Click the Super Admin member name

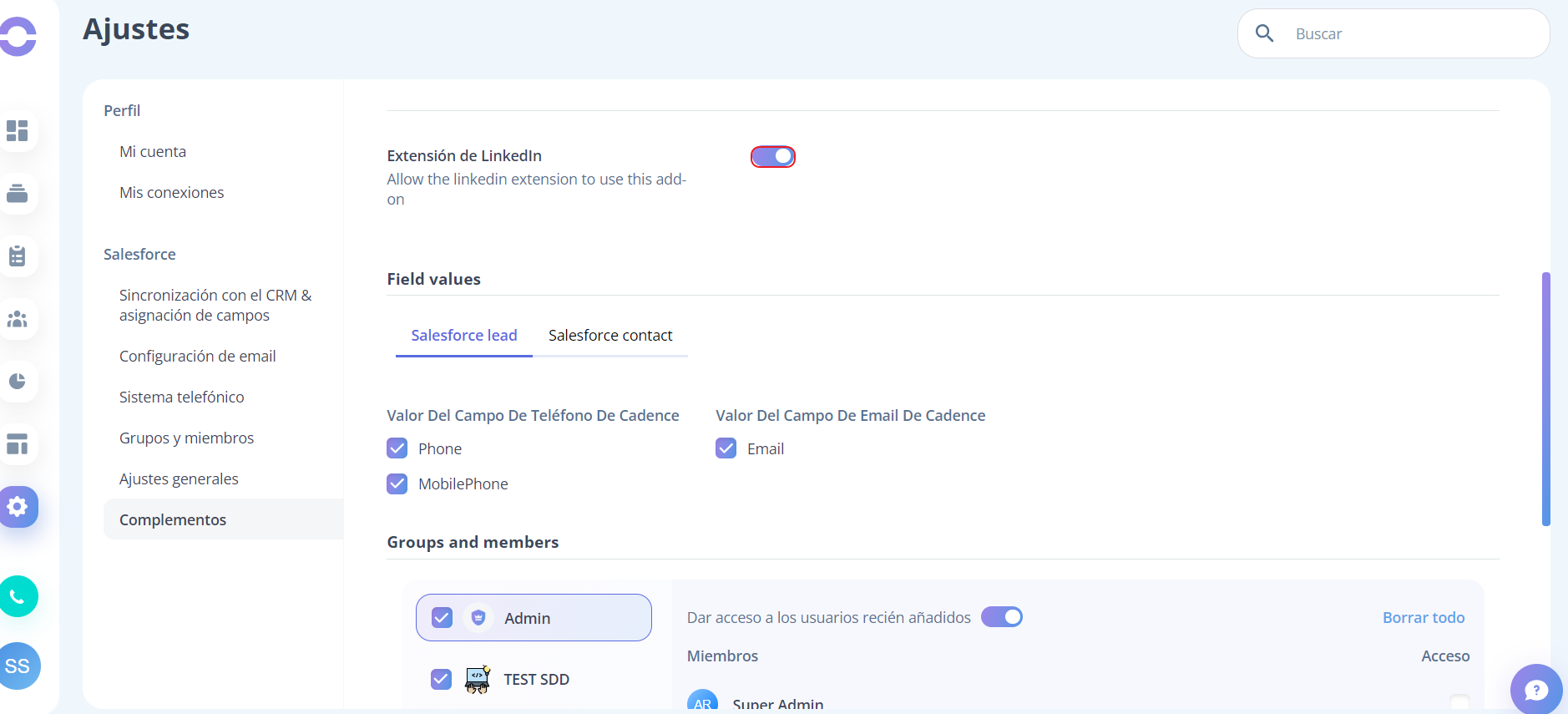[778, 705]
